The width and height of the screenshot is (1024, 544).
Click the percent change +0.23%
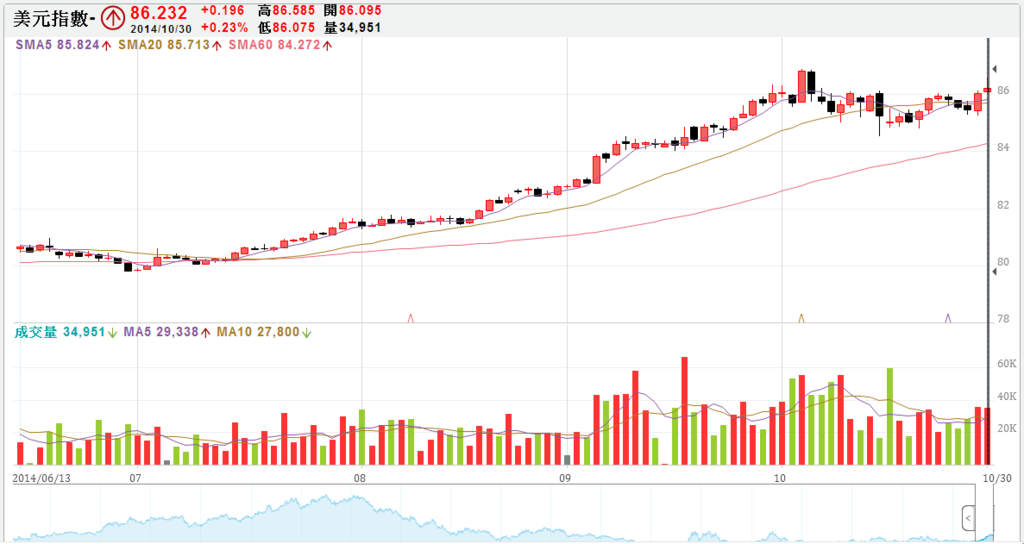point(224,27)
